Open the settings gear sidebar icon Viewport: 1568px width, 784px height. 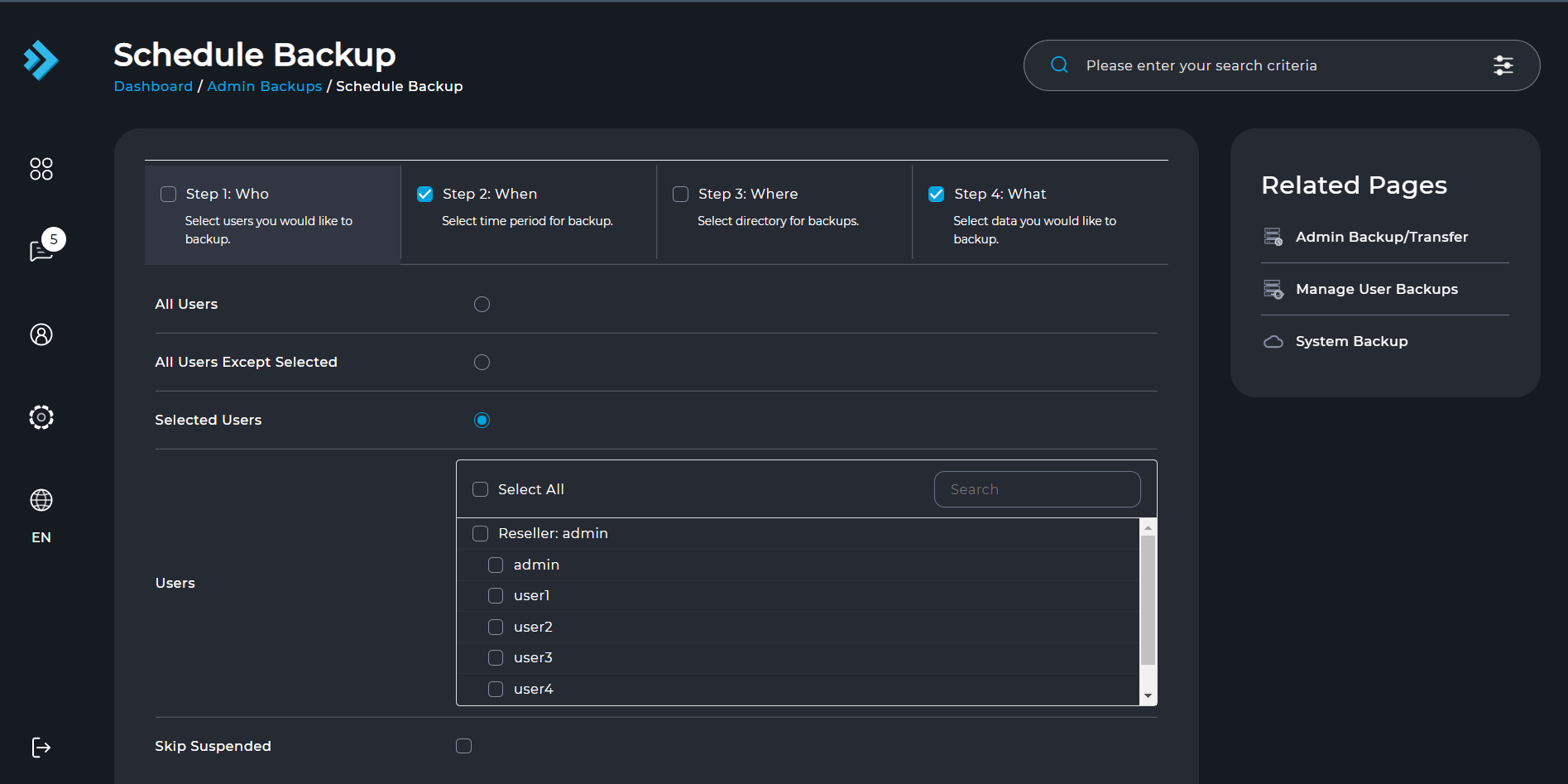[41, 417]
